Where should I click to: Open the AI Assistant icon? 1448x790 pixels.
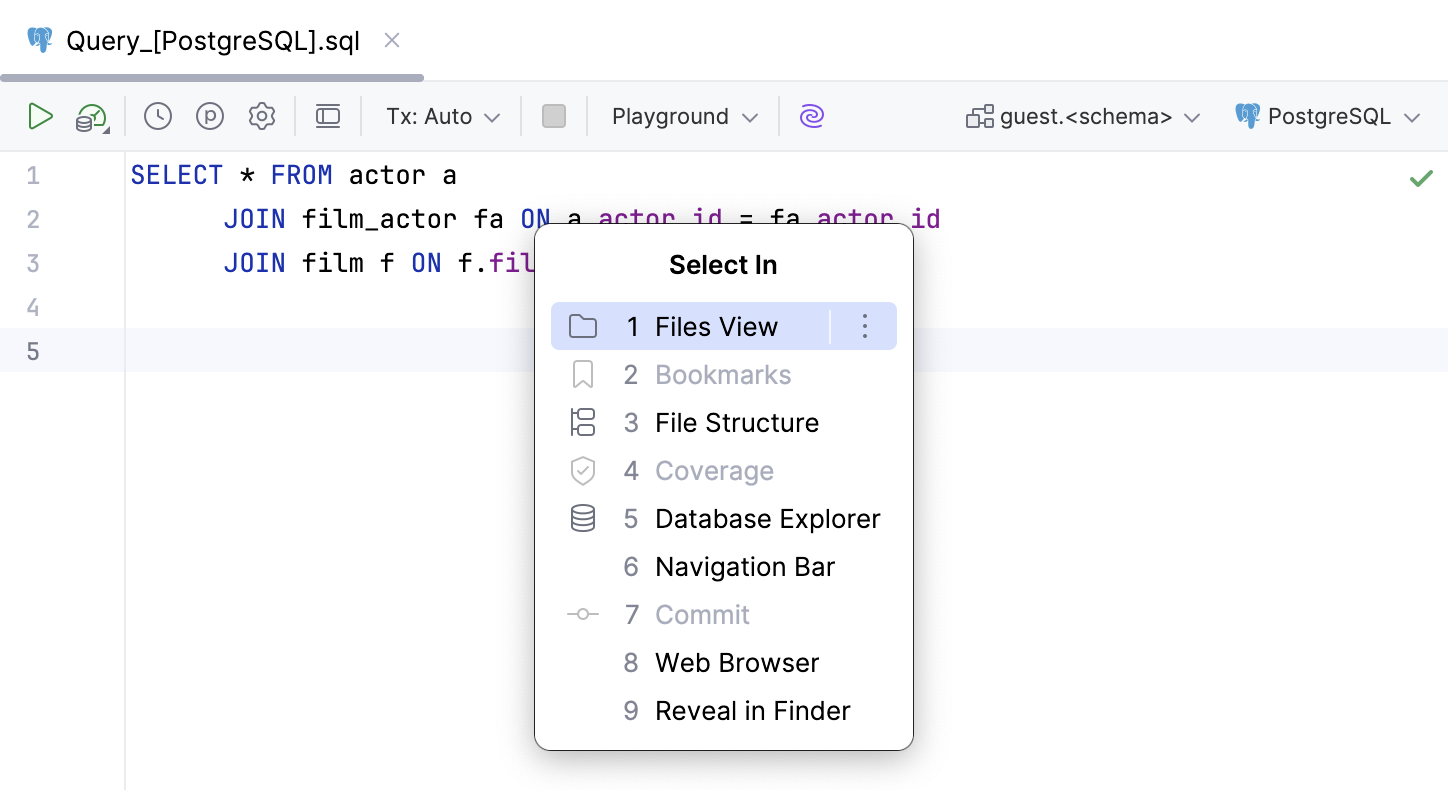pyautogui.click(x=812, y=116)
